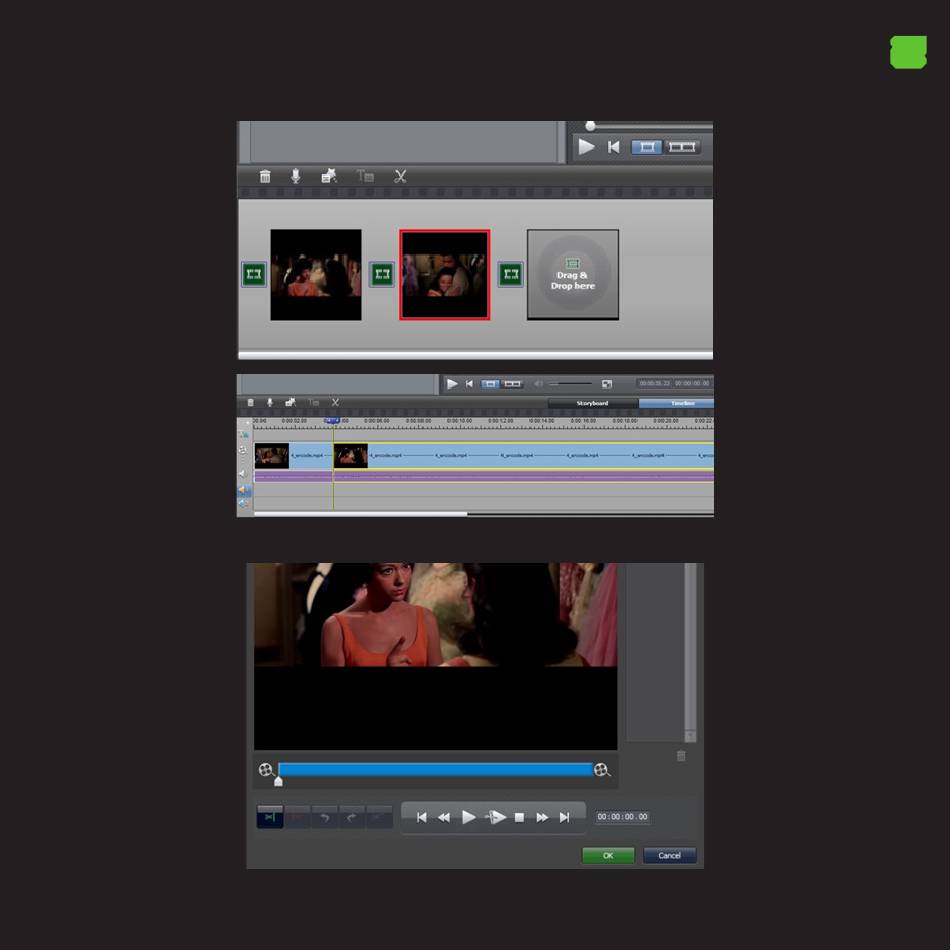Select second yellow-outlined timeline clip
This screenshot has width=950, height=950.
[523, 456]
